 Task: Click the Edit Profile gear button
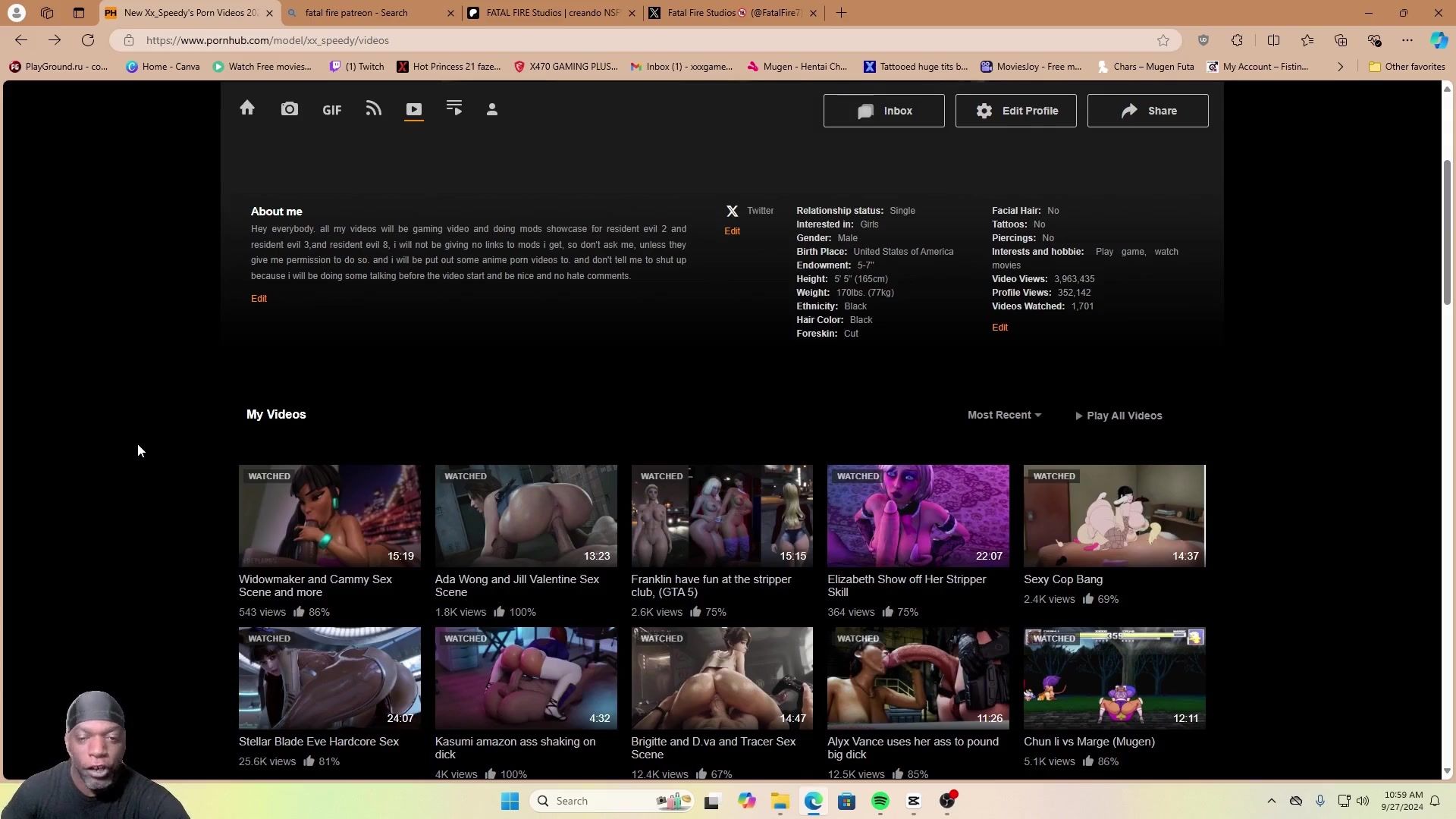[1015, 111]
